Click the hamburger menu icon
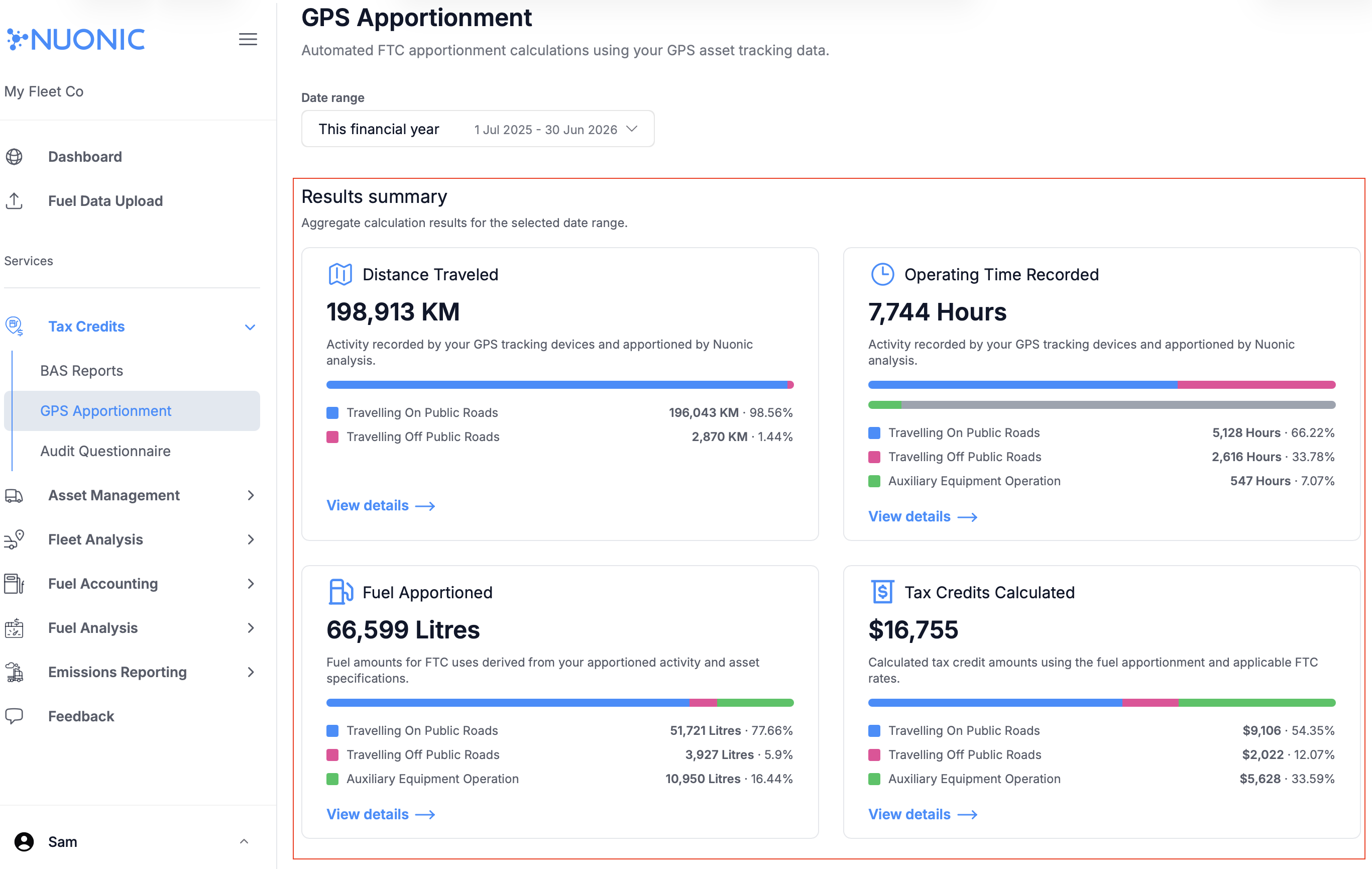Viewport: 1372px width, 869px height. pyautogui.click(x=247, y=39)
